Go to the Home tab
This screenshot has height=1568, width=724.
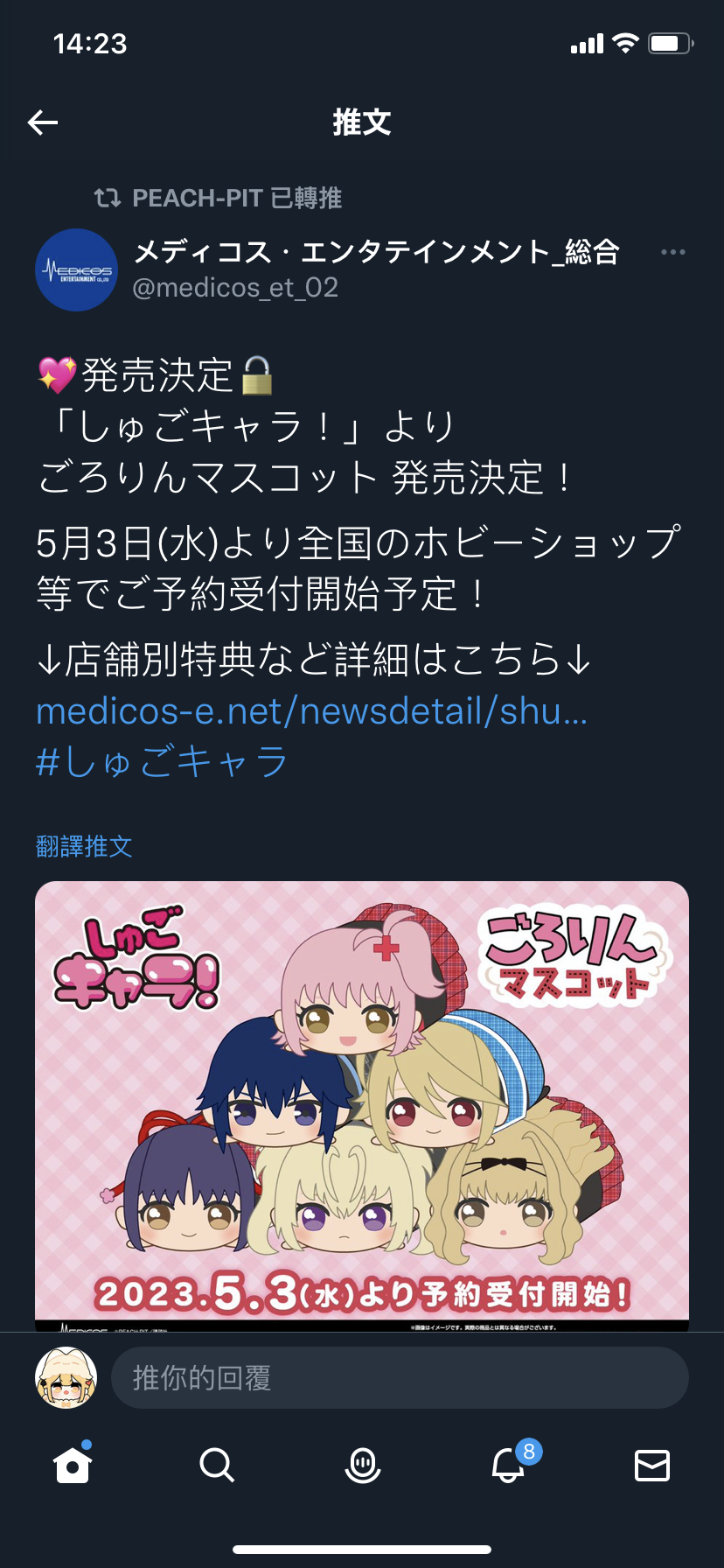73,1464
